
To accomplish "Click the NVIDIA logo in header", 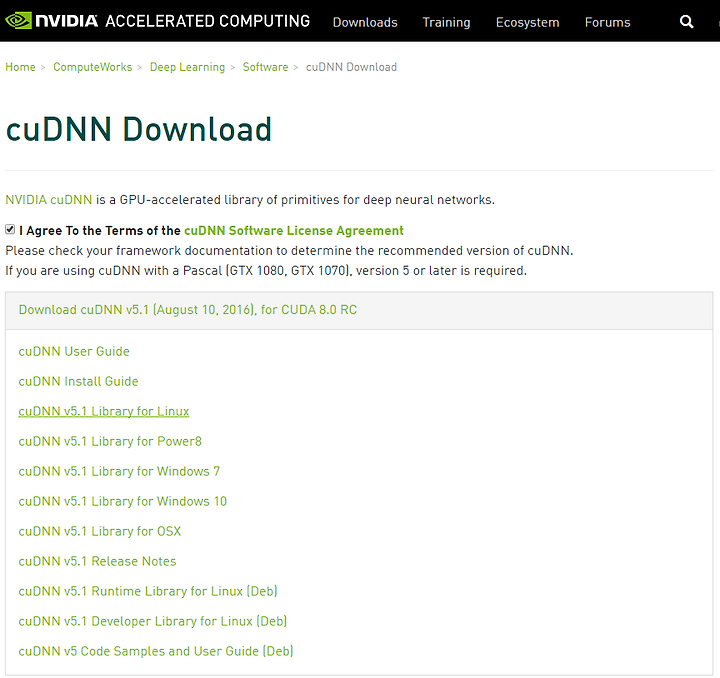I will coord(51,21).
